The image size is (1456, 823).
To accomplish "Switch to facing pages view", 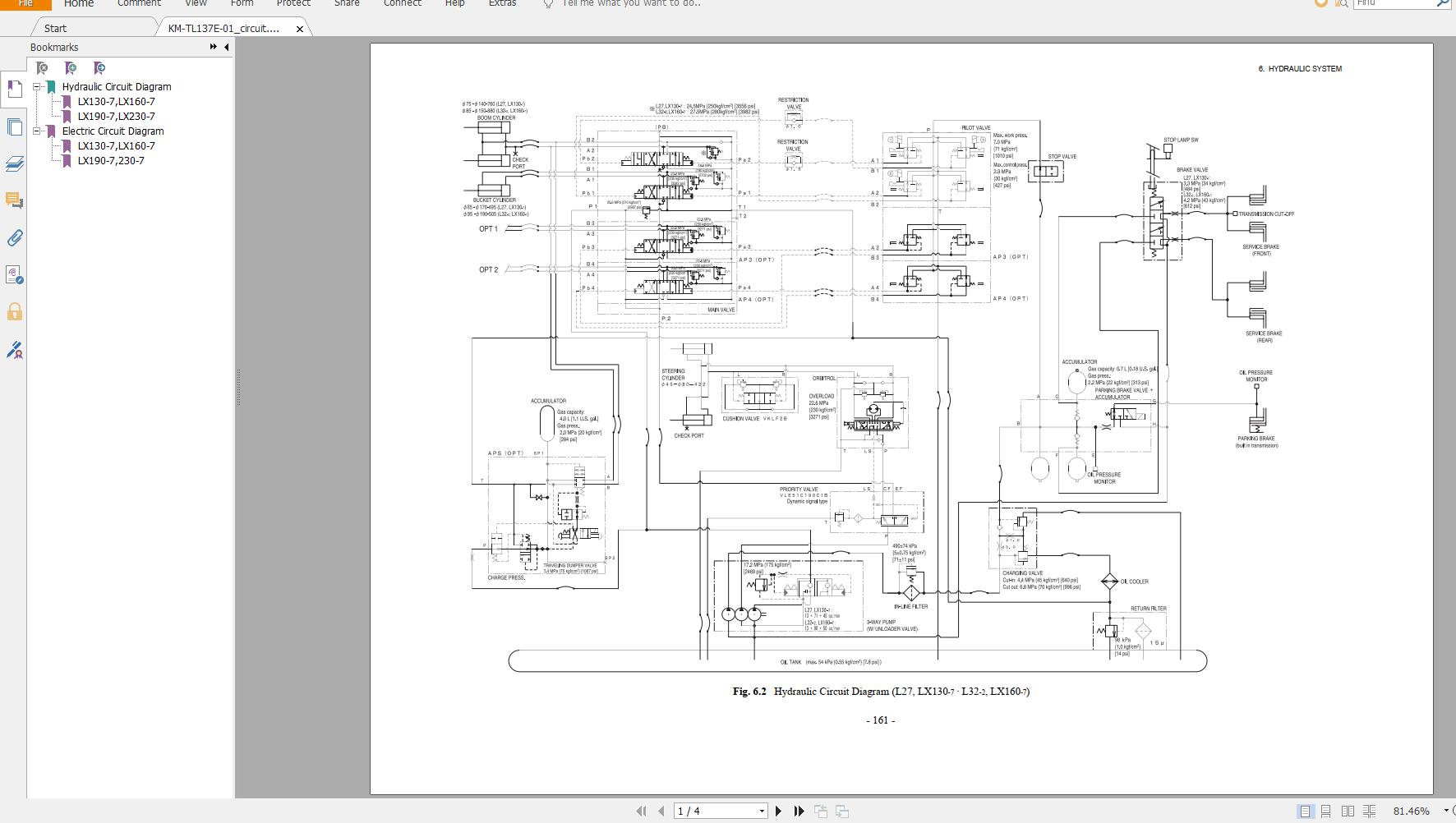I will point(1348,812).
